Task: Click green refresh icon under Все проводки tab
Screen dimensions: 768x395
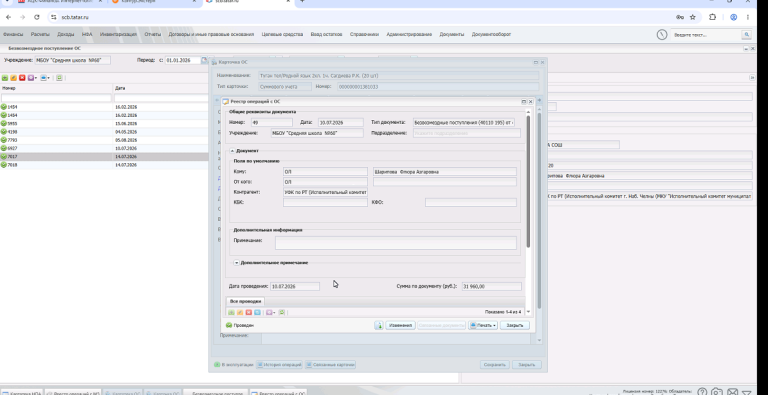Action: 282,312
